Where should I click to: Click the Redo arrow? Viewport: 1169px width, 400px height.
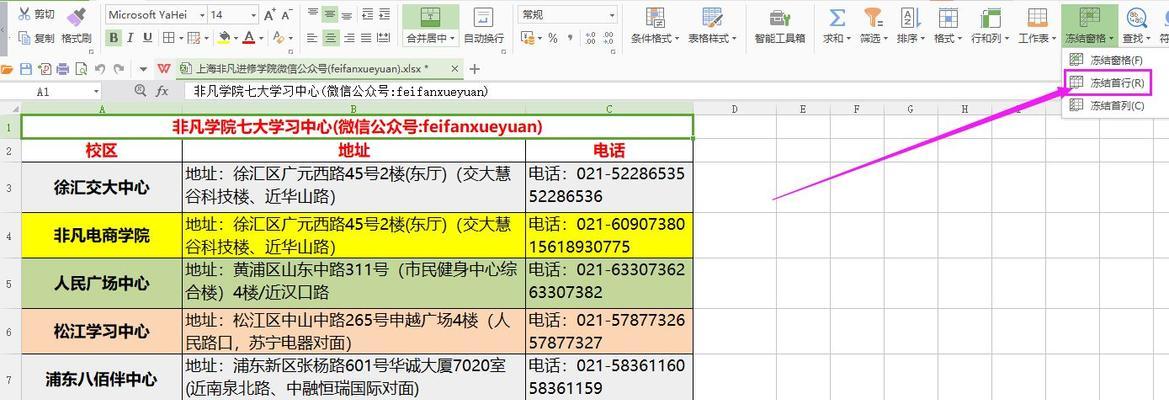coord(118,69)
